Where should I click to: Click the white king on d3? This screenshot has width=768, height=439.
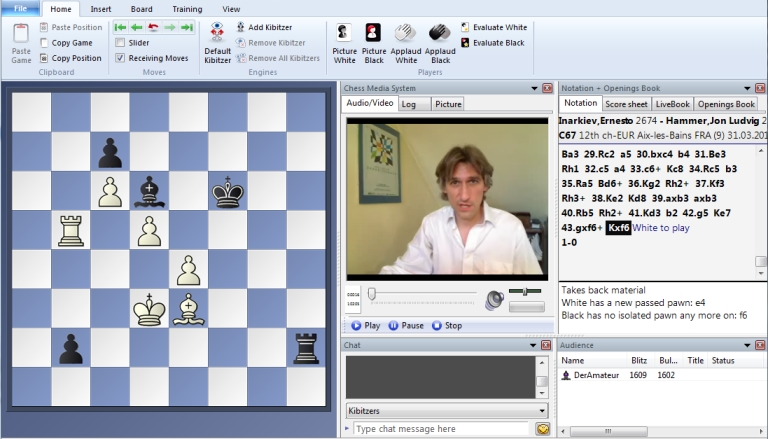(149, 309)
